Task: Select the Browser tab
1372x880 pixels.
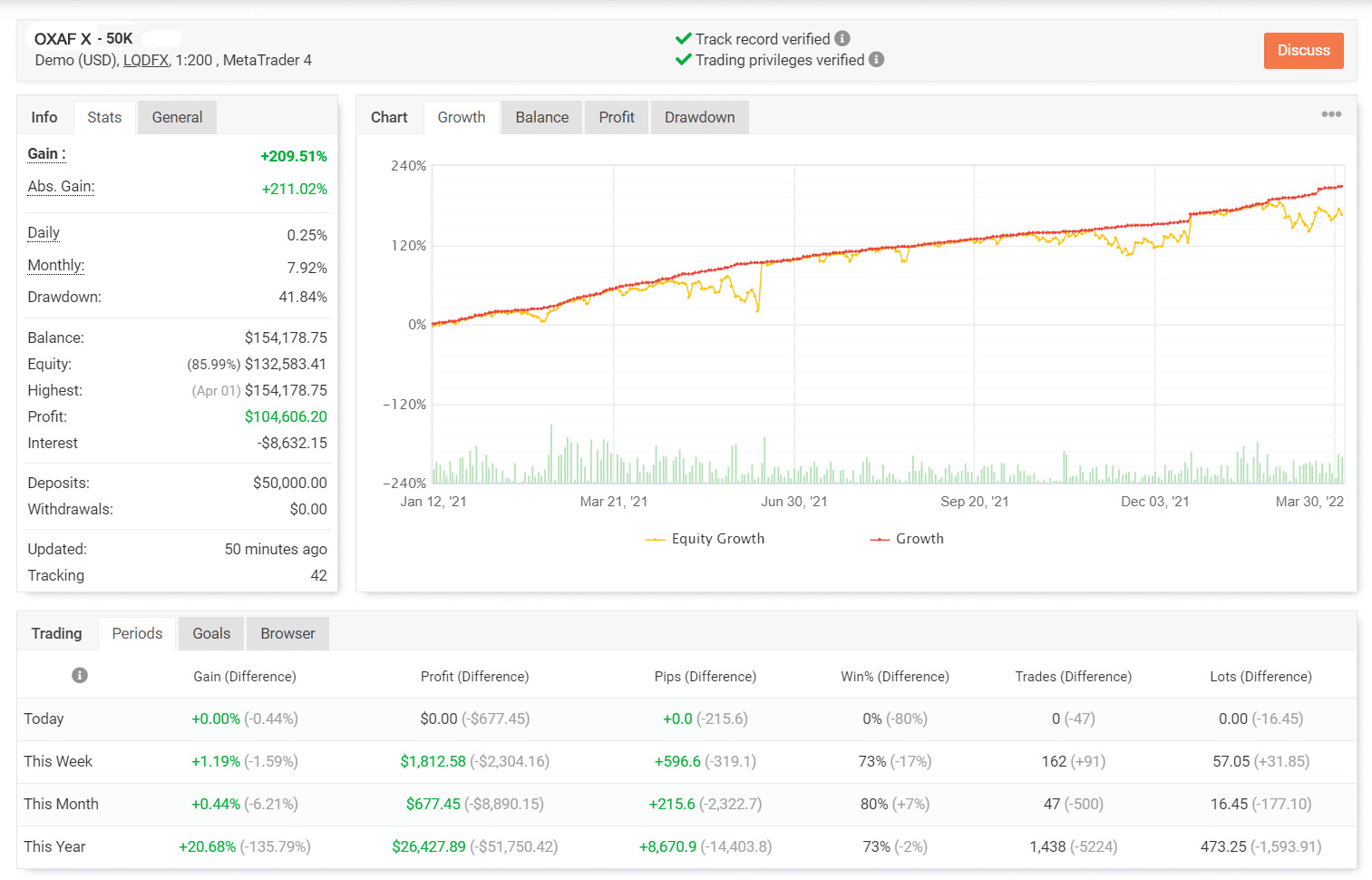Action: click(287, 633)
